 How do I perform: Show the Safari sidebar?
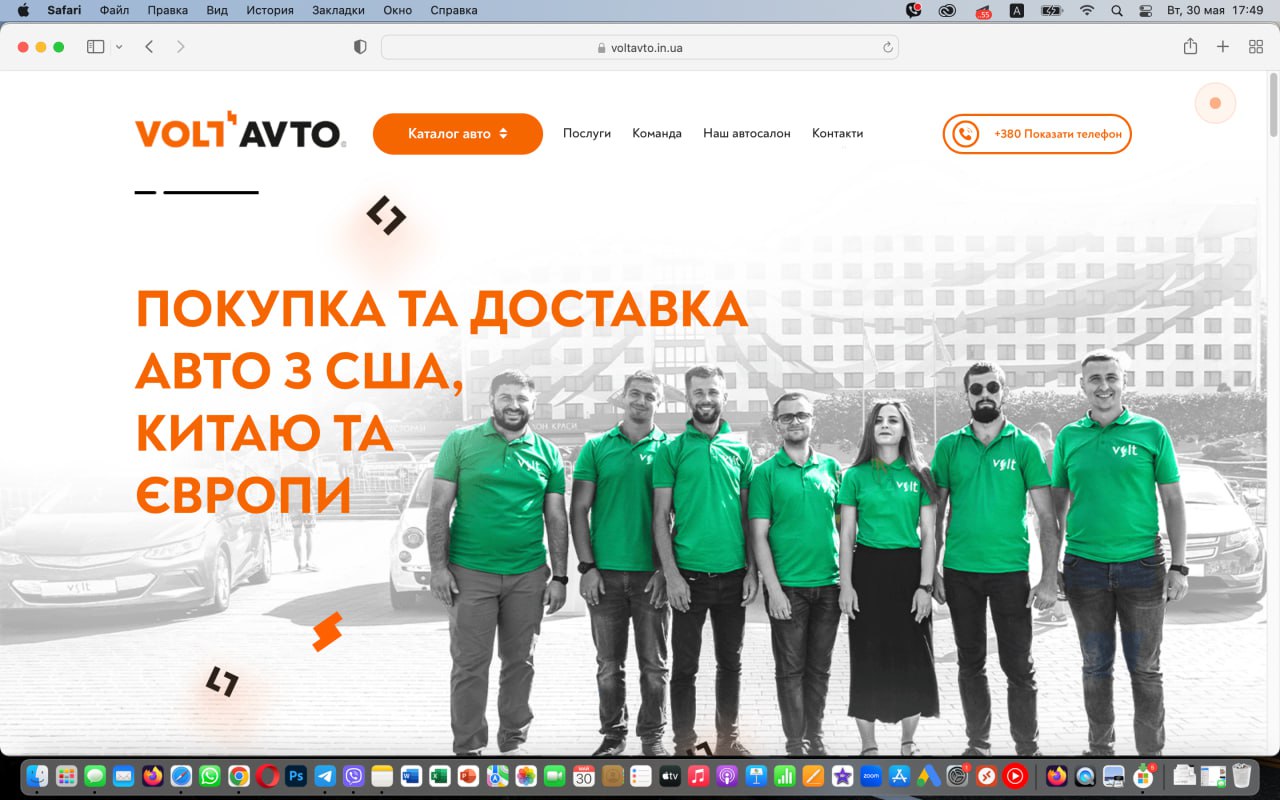pos(96,47)
